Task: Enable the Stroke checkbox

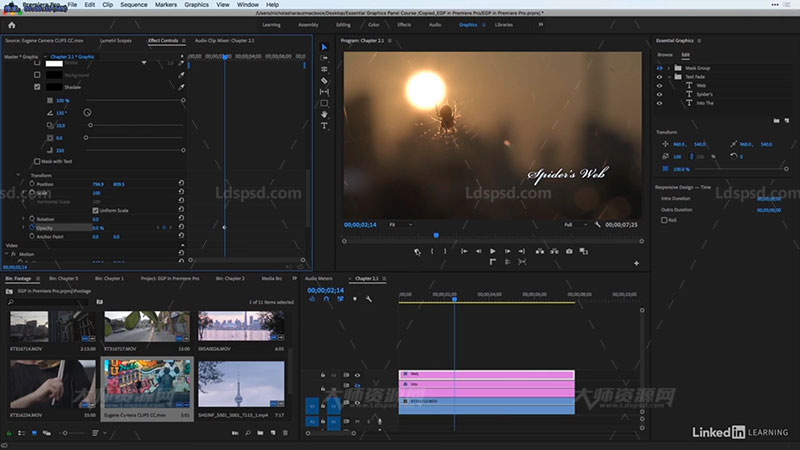Action: pos(37,63)
